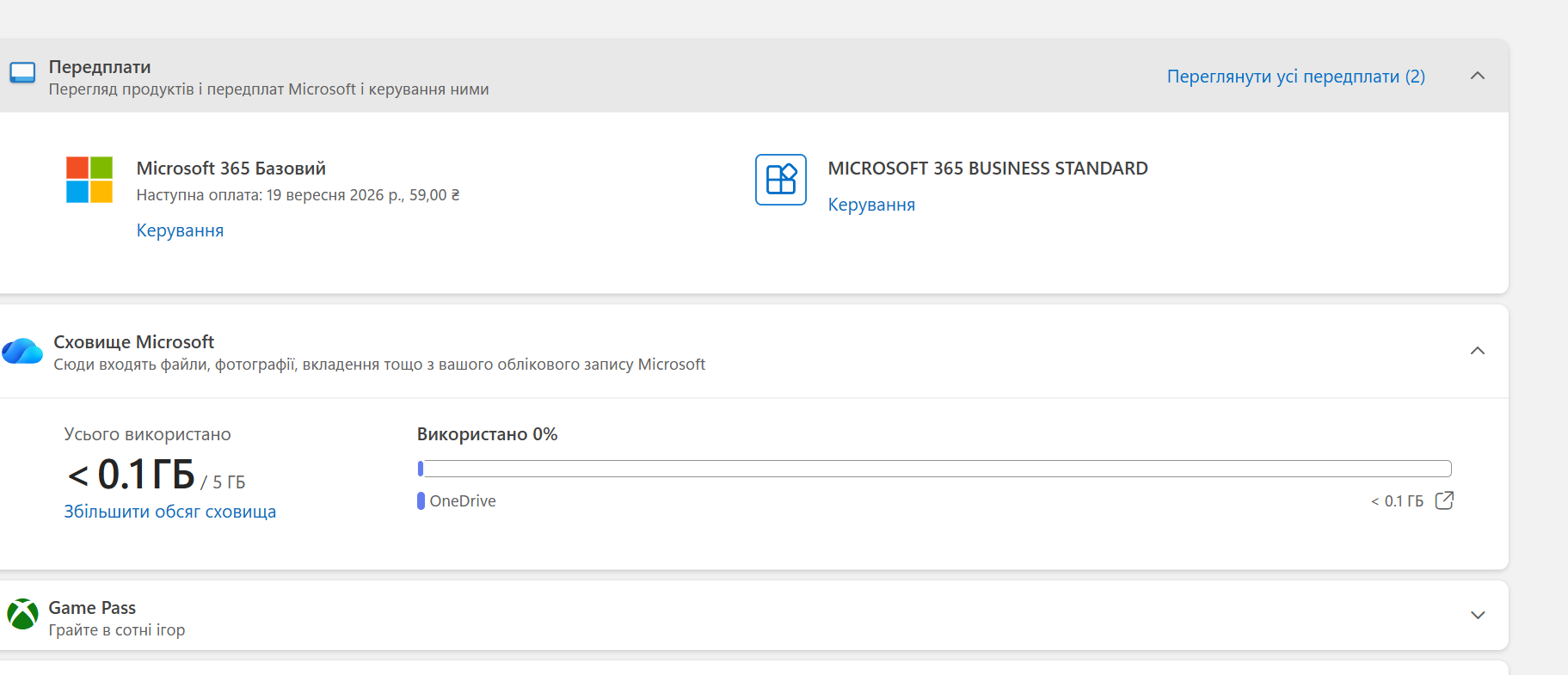Click the Microsoft 365 Базовий title
Screen dimensions: 1568x675
231,169
